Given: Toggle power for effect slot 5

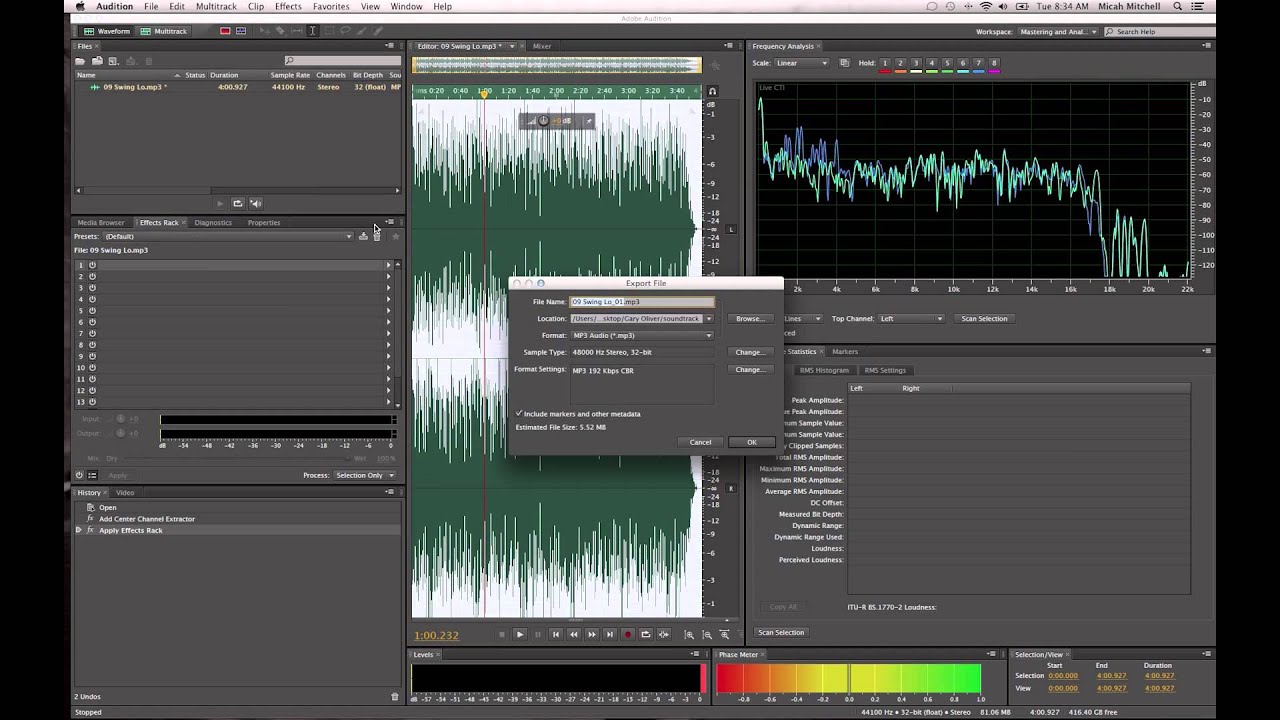Looking at the screenshot, I should pos(92,310).
